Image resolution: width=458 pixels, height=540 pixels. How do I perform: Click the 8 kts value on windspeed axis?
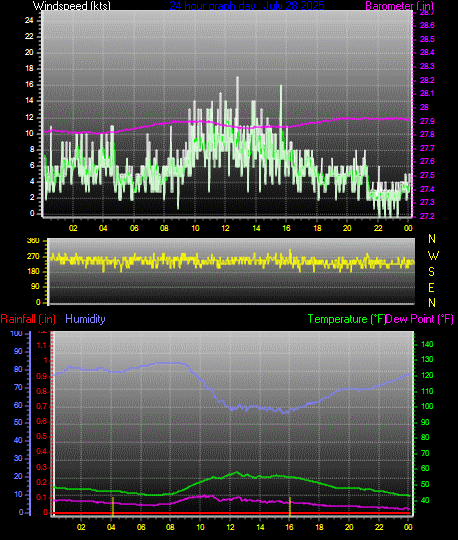click(32, 149)
